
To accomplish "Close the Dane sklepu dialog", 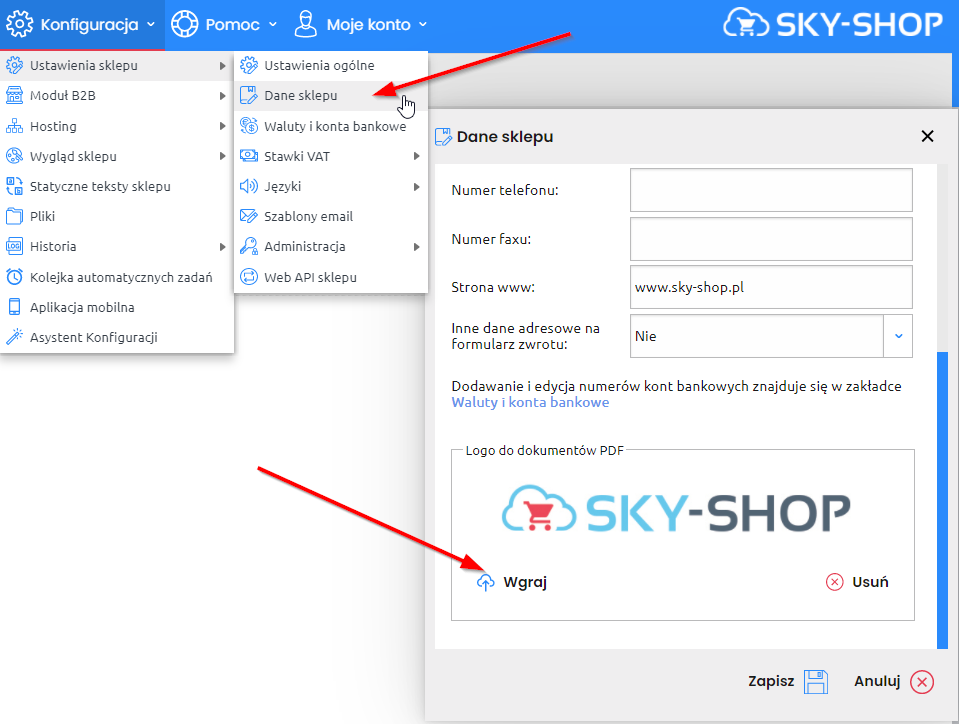I will 927,136.
